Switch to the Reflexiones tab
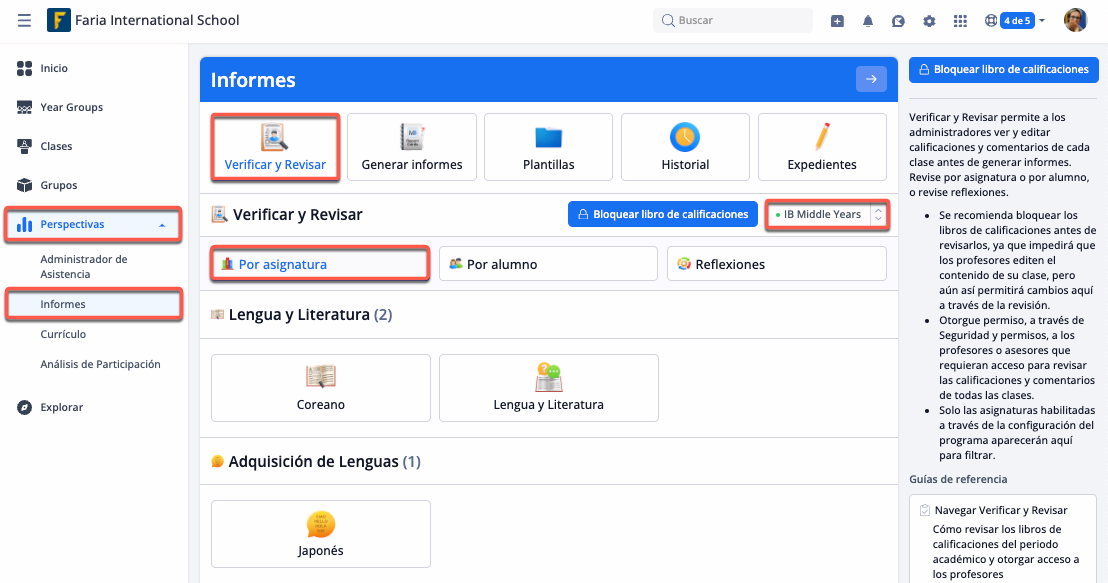 pyautogui.click(x=776, y=264)
